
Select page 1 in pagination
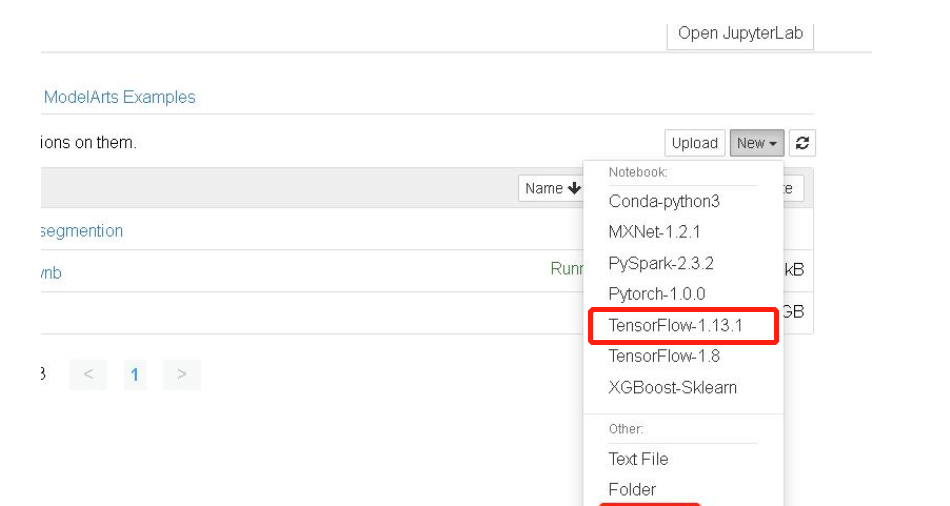click(135, 375)
